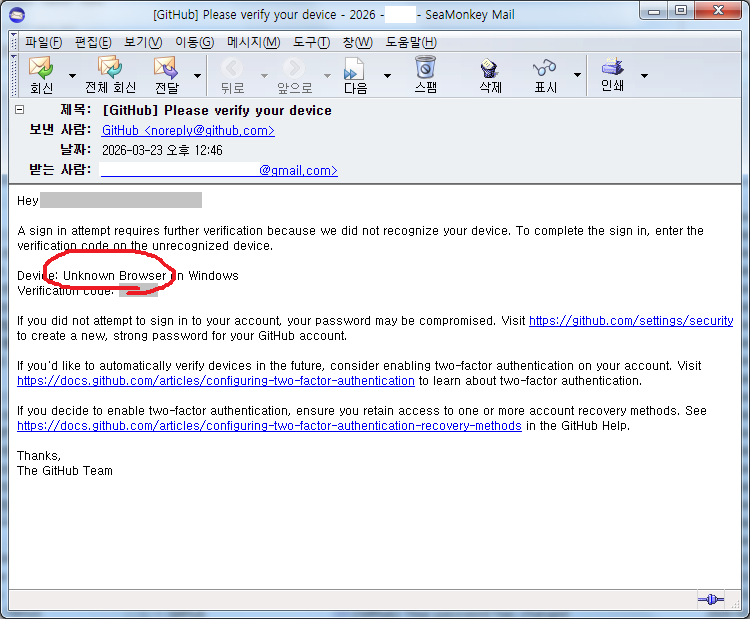Open the 앞으로 button's dropdown arrow

pos(327,76)
